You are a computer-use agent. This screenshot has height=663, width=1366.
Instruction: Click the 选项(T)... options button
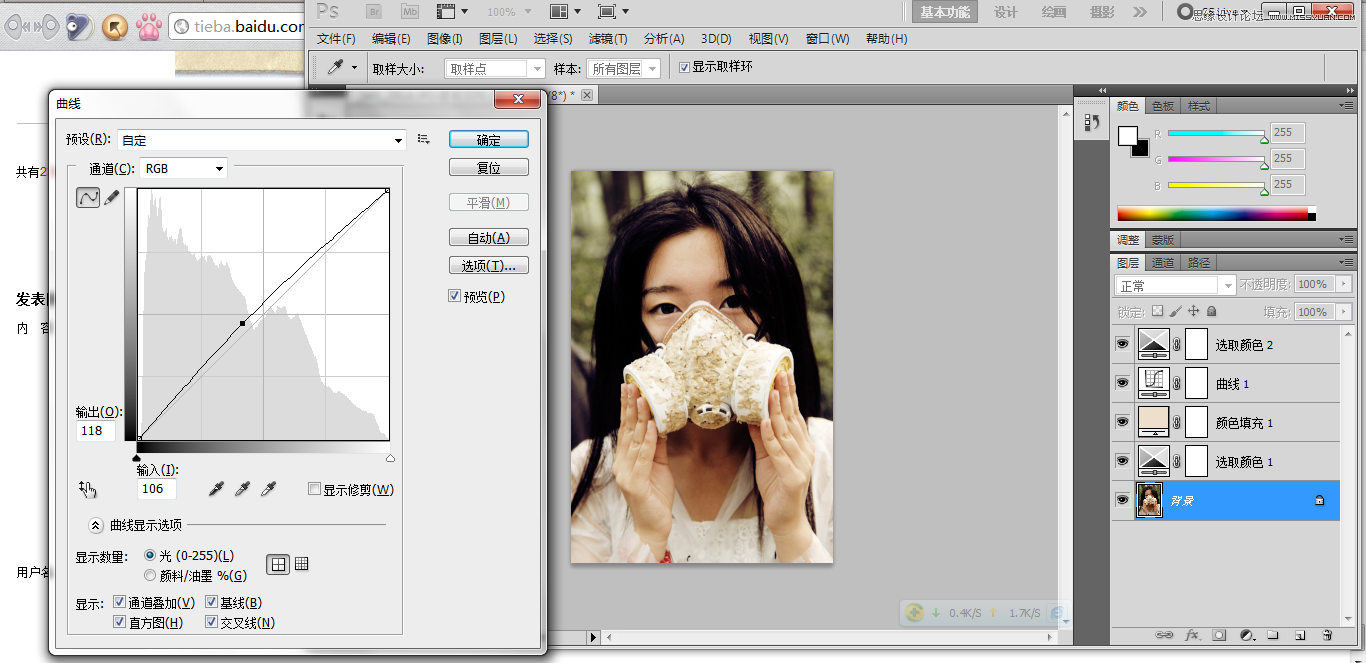pyautogui.click(x=489, y=265)
